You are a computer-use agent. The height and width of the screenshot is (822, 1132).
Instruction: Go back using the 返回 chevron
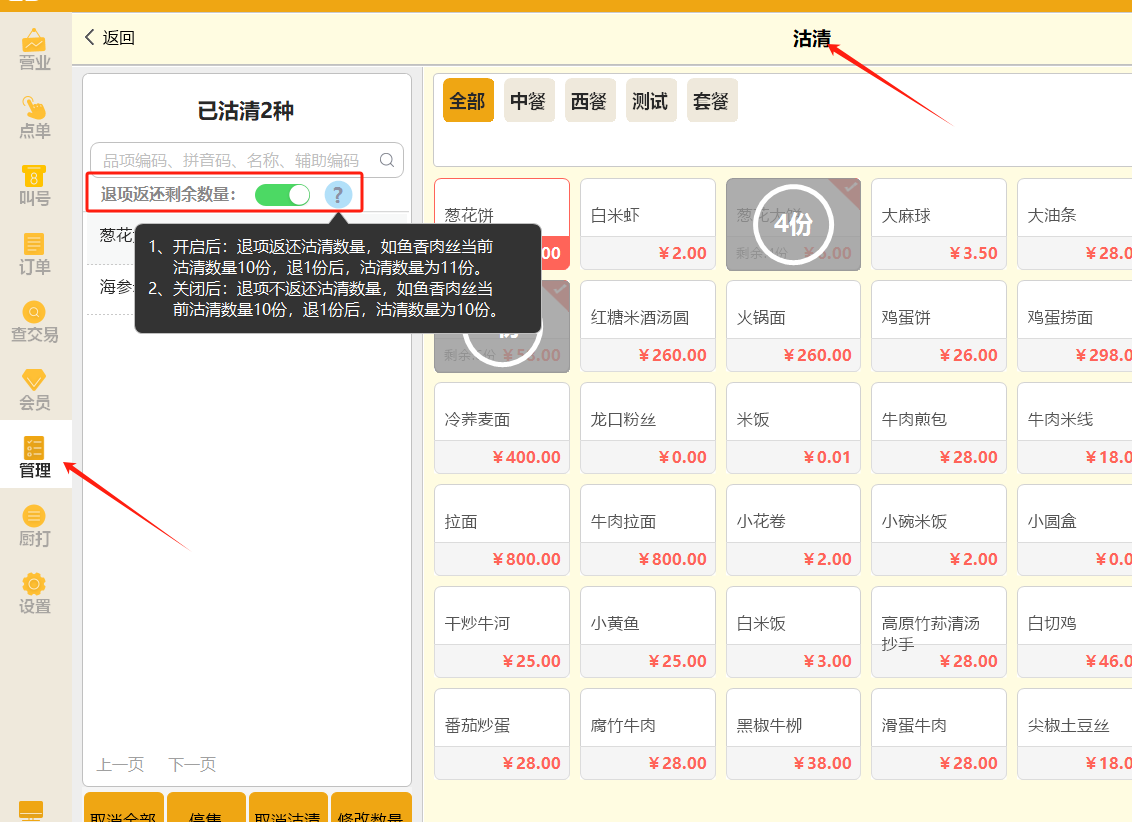tap(110, 38)
